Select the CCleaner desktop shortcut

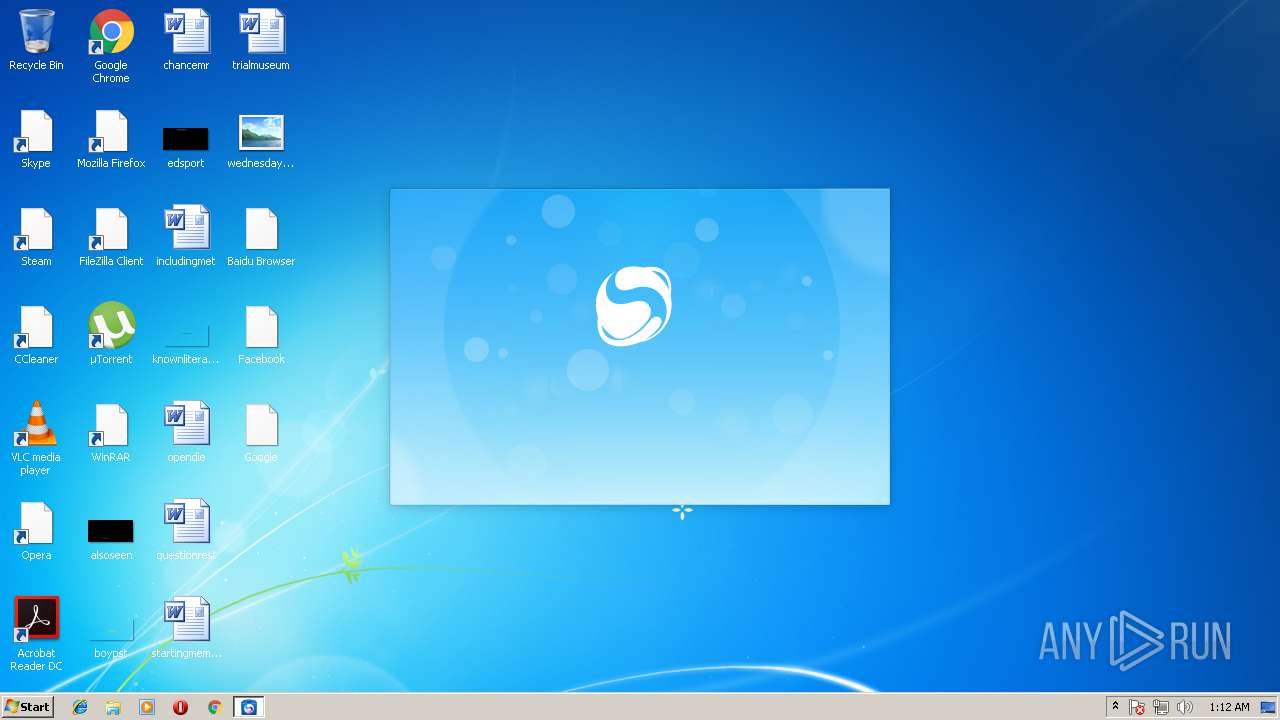[36, 334]
